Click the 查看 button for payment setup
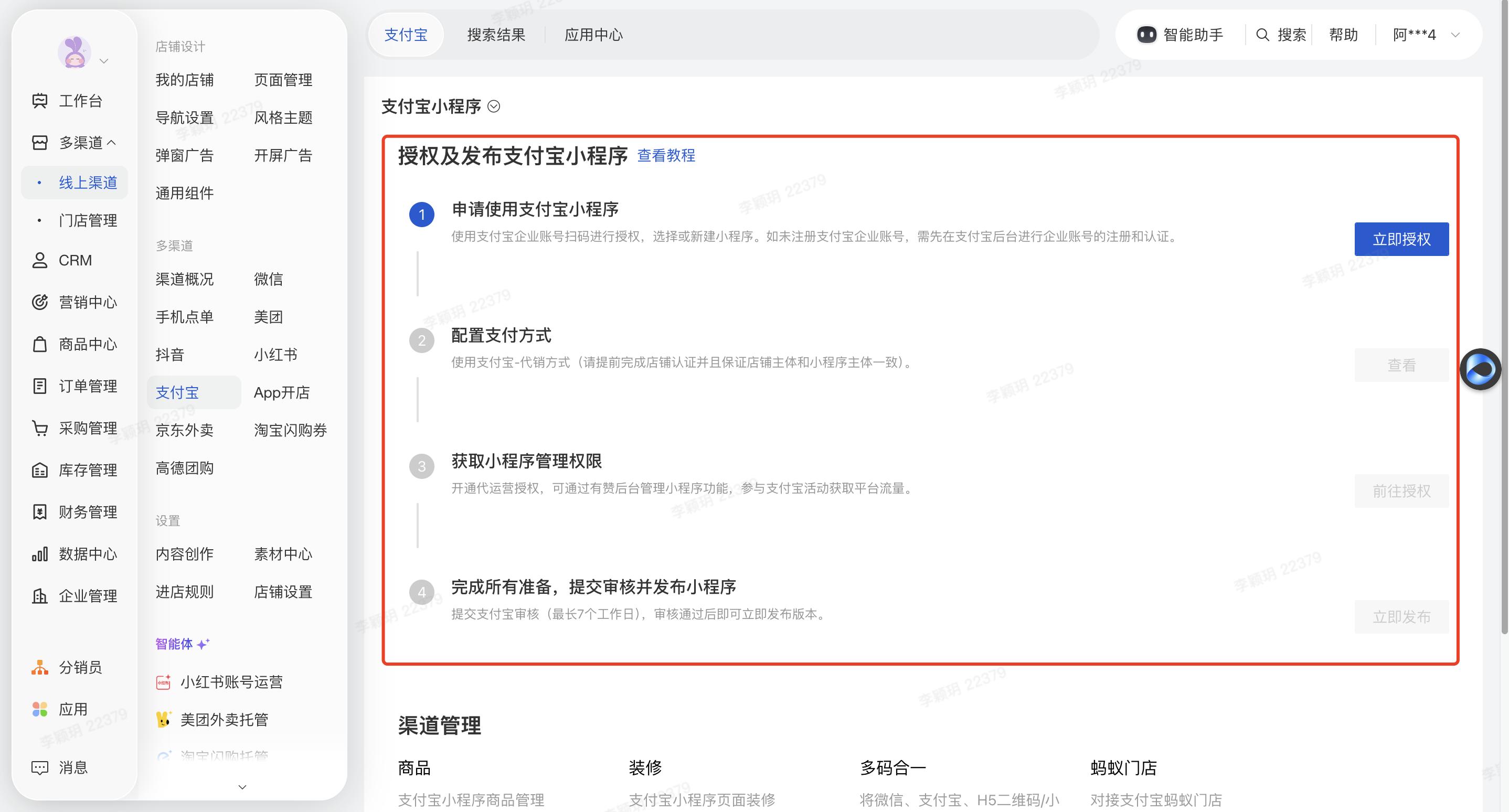The width and height of the screenshot is (1509, 812). click(x=1401, y=365)
